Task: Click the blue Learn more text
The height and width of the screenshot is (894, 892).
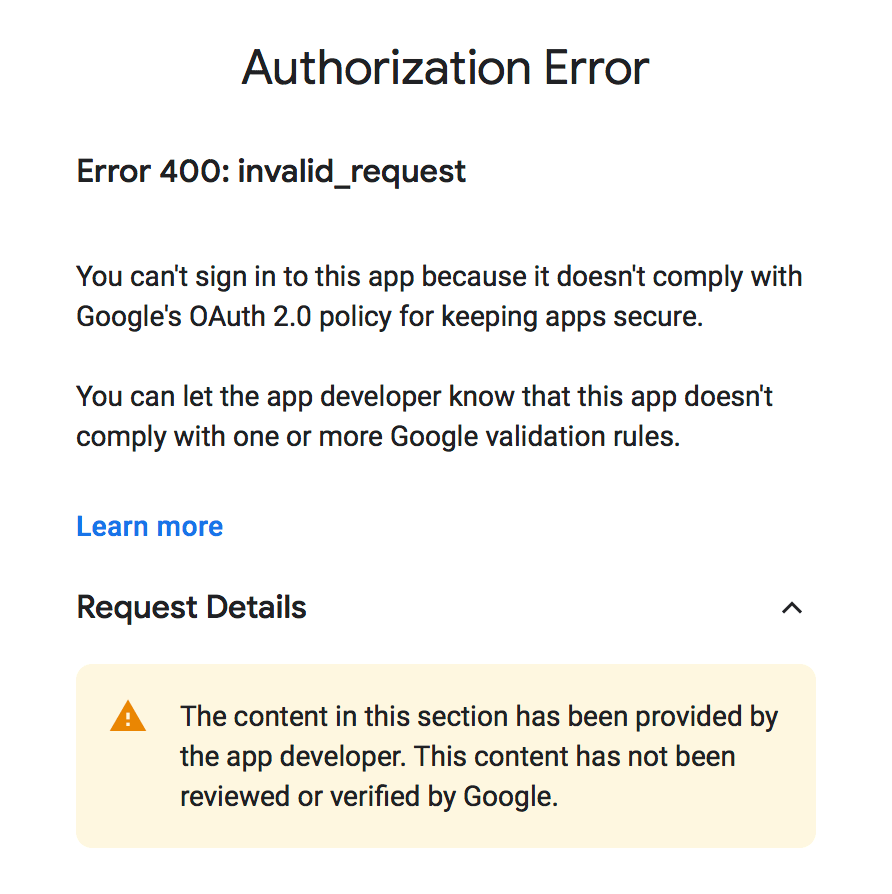Action: coord(148,526)
